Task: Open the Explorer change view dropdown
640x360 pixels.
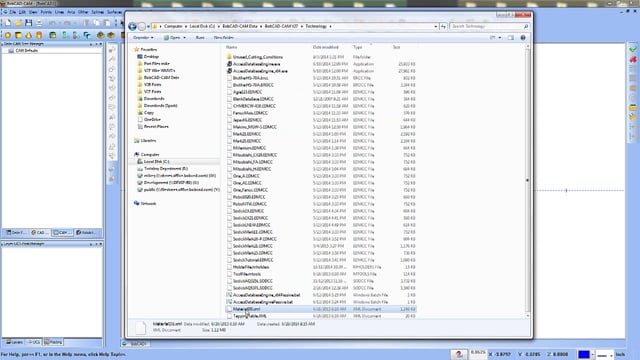Action: coord(500,38)
